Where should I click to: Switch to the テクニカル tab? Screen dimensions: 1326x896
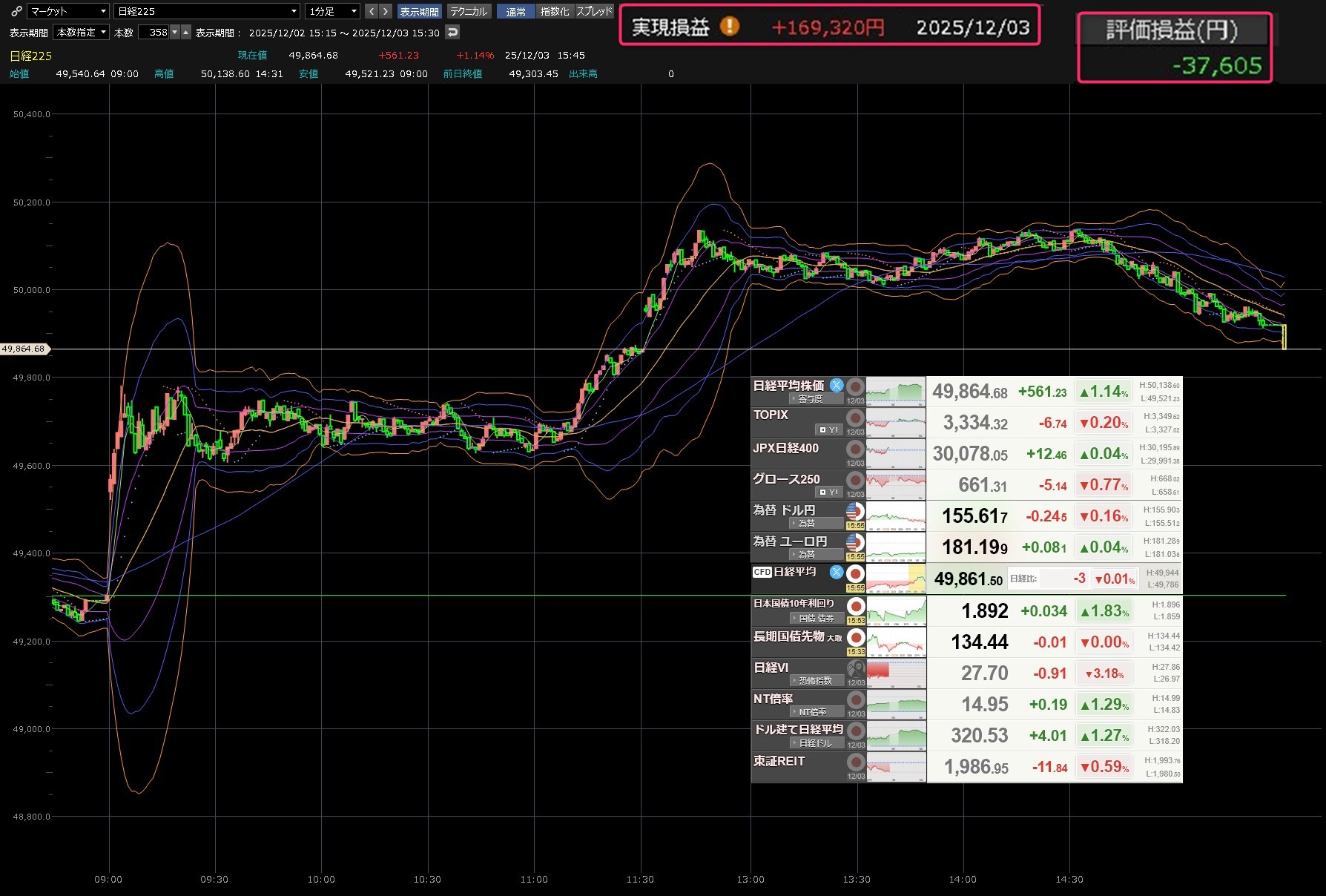pos(469,11)
